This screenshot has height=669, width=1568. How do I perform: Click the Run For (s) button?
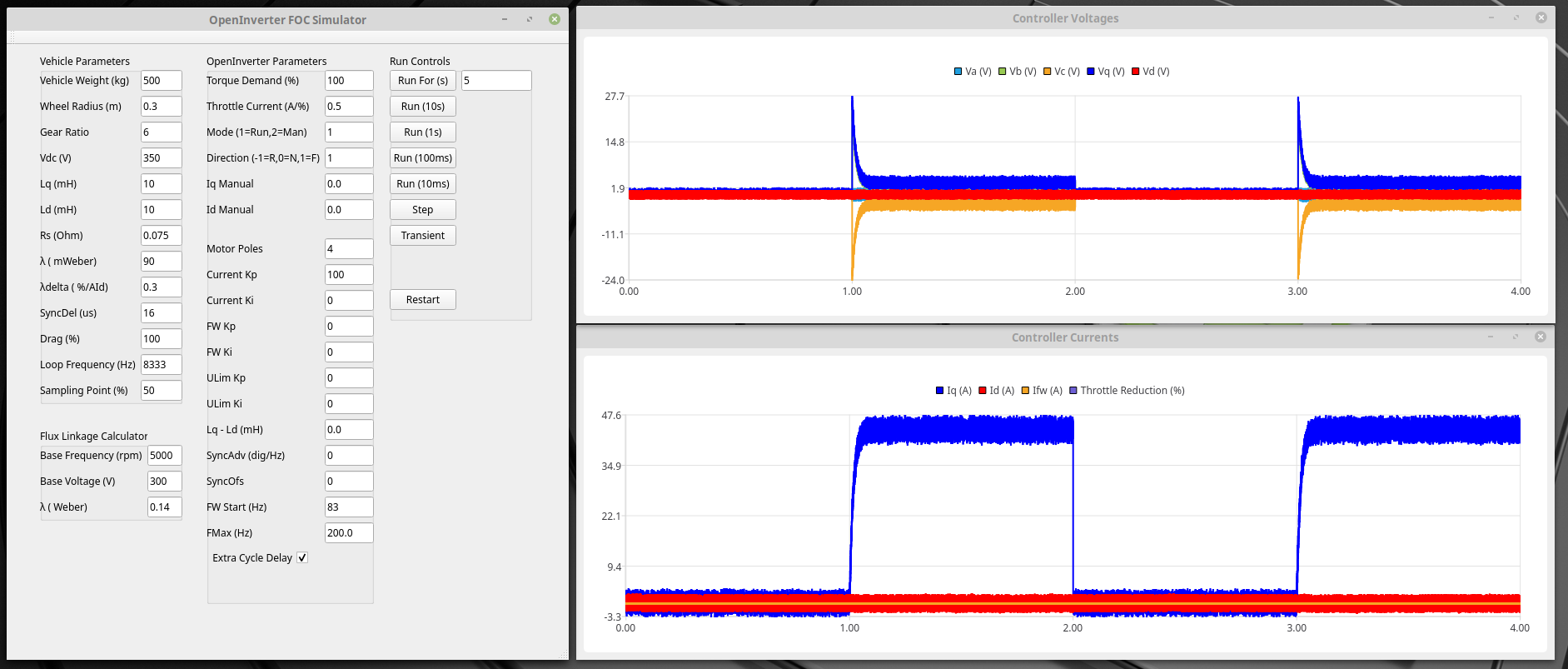[422, 81]
